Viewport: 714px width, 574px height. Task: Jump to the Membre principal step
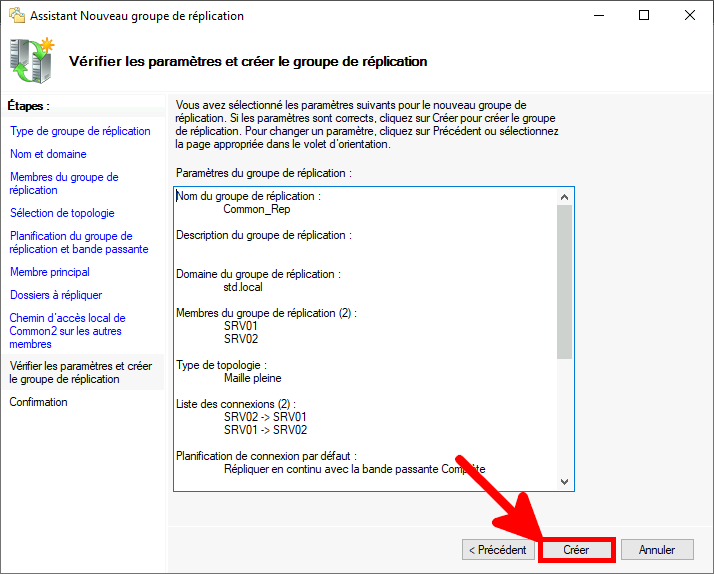pyautogui.click(x=50, y=272)
